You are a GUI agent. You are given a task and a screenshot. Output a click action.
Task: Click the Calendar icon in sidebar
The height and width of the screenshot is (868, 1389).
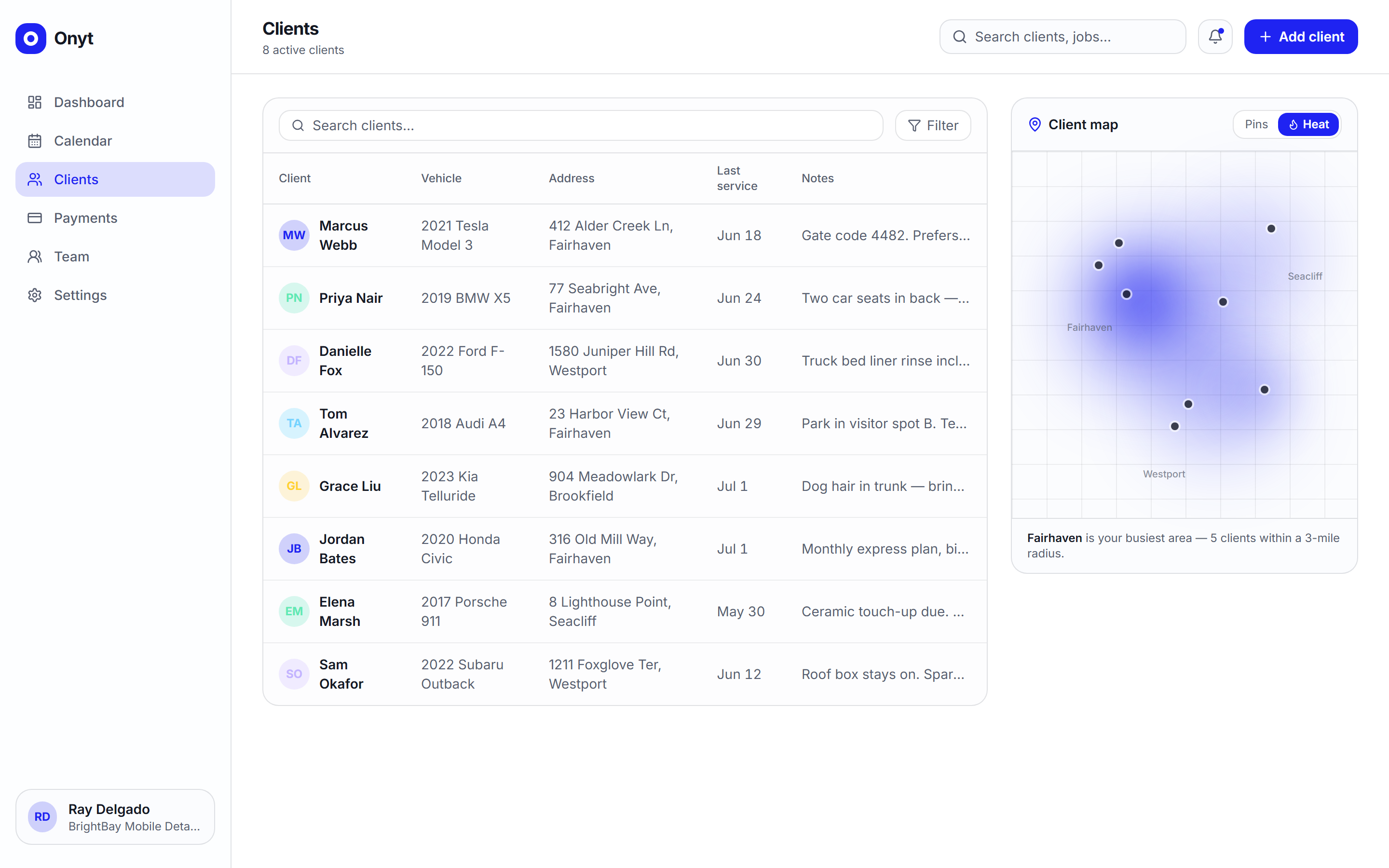click(35, 141)
